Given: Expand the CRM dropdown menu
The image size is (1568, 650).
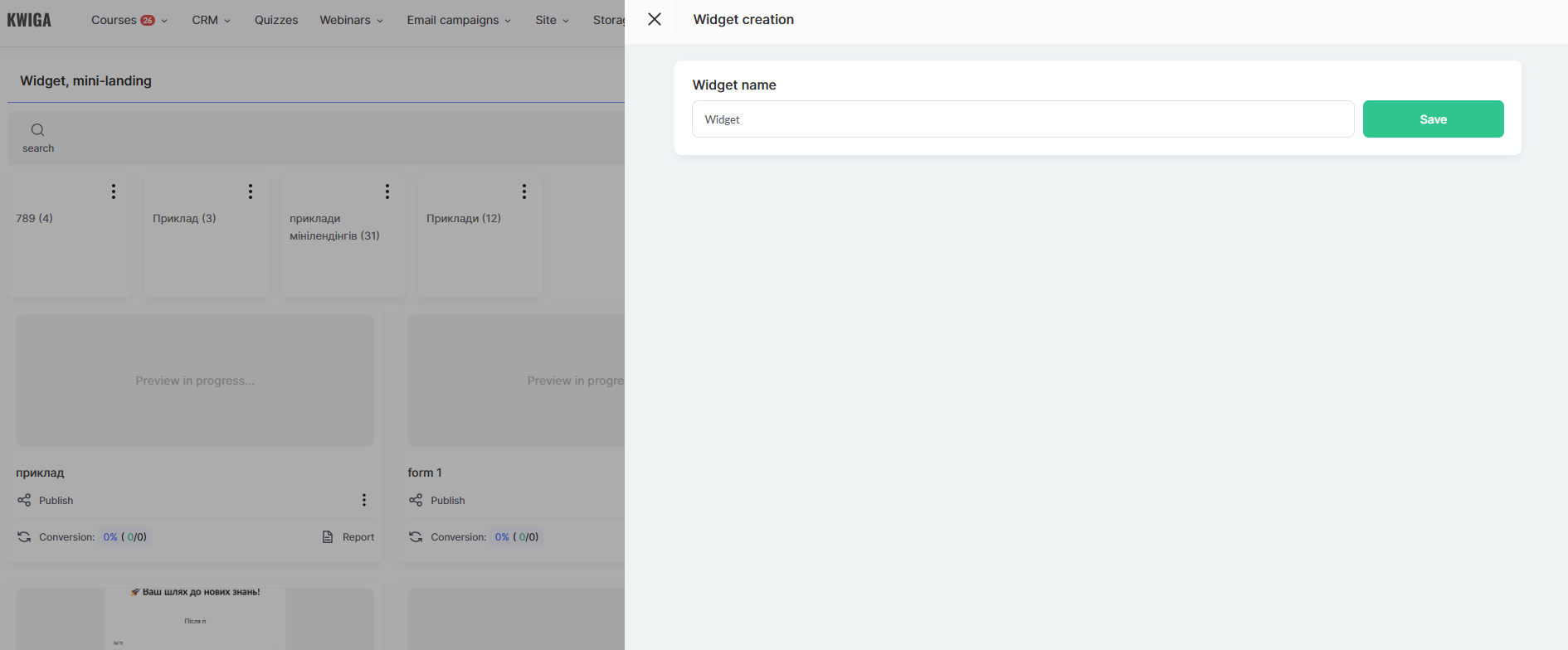Looking at the screenshot, I should click(211, 20).
